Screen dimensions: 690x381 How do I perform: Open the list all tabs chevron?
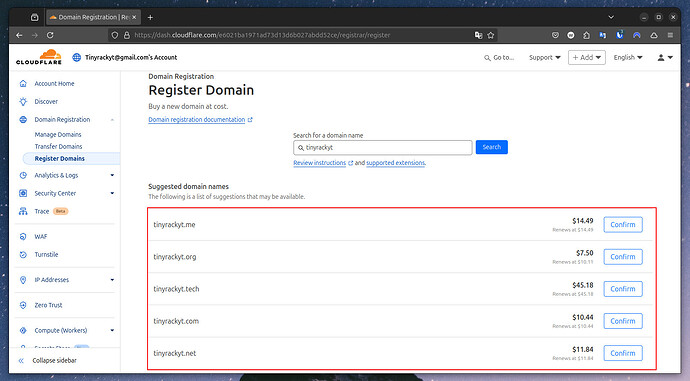tap(611, 17)
